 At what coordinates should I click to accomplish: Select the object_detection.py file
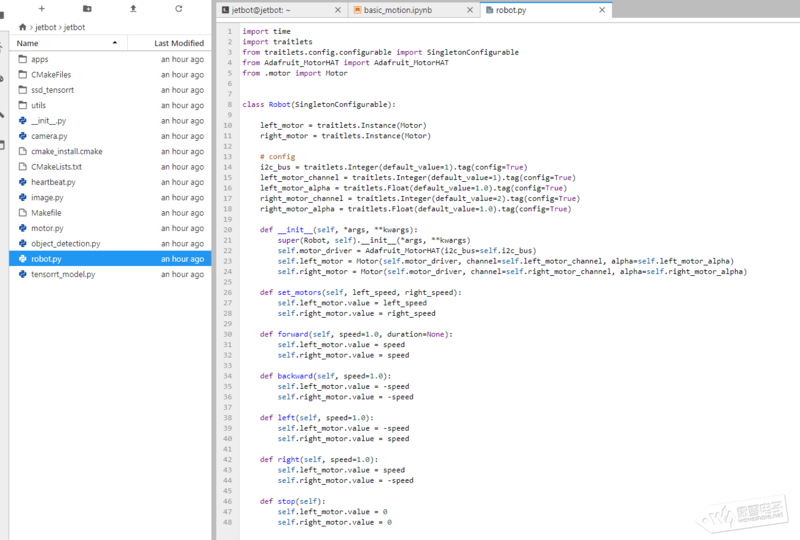click(x=110, y=243)
